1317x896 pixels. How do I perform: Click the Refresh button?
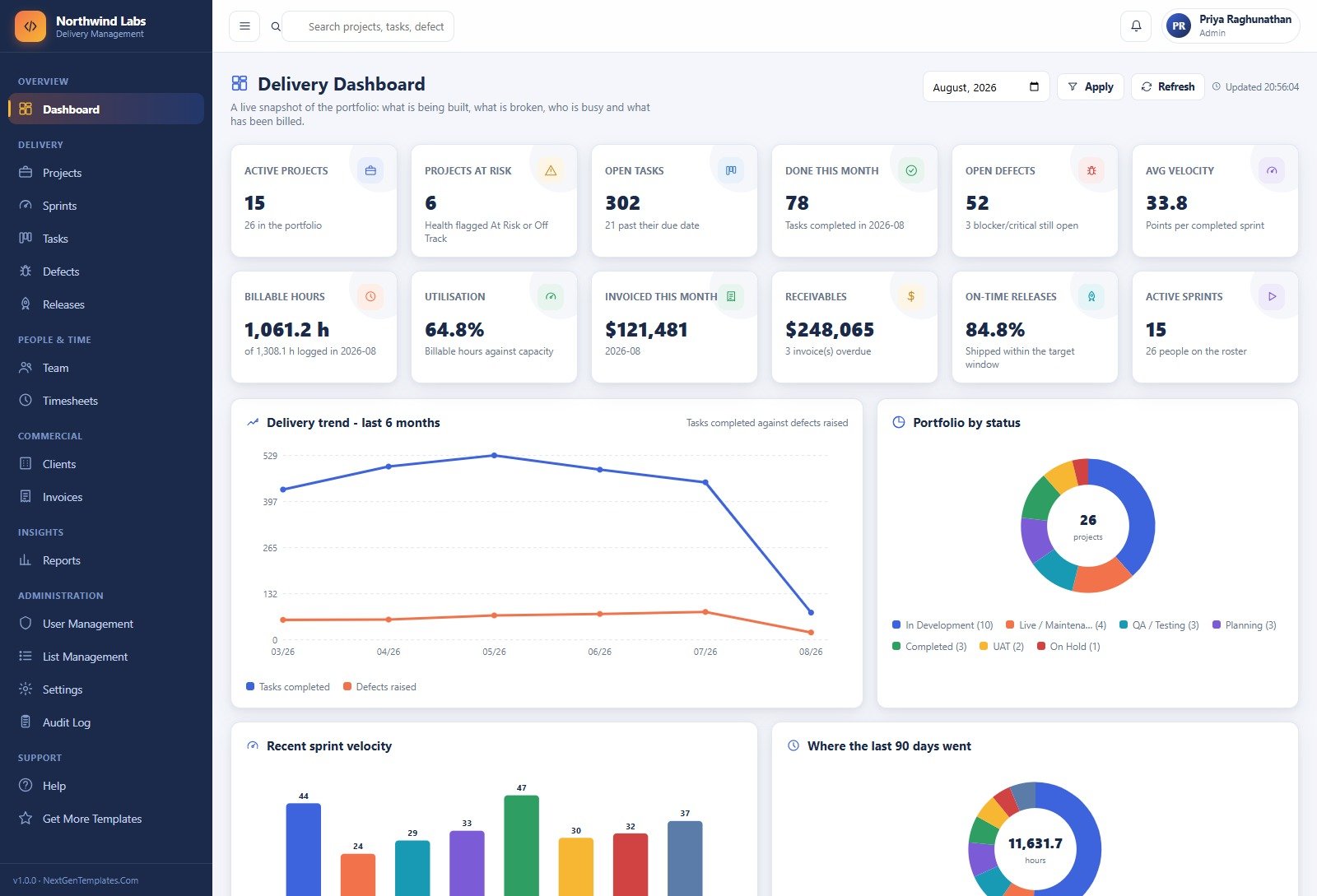pyautogui.click(x=1167, y=86)
